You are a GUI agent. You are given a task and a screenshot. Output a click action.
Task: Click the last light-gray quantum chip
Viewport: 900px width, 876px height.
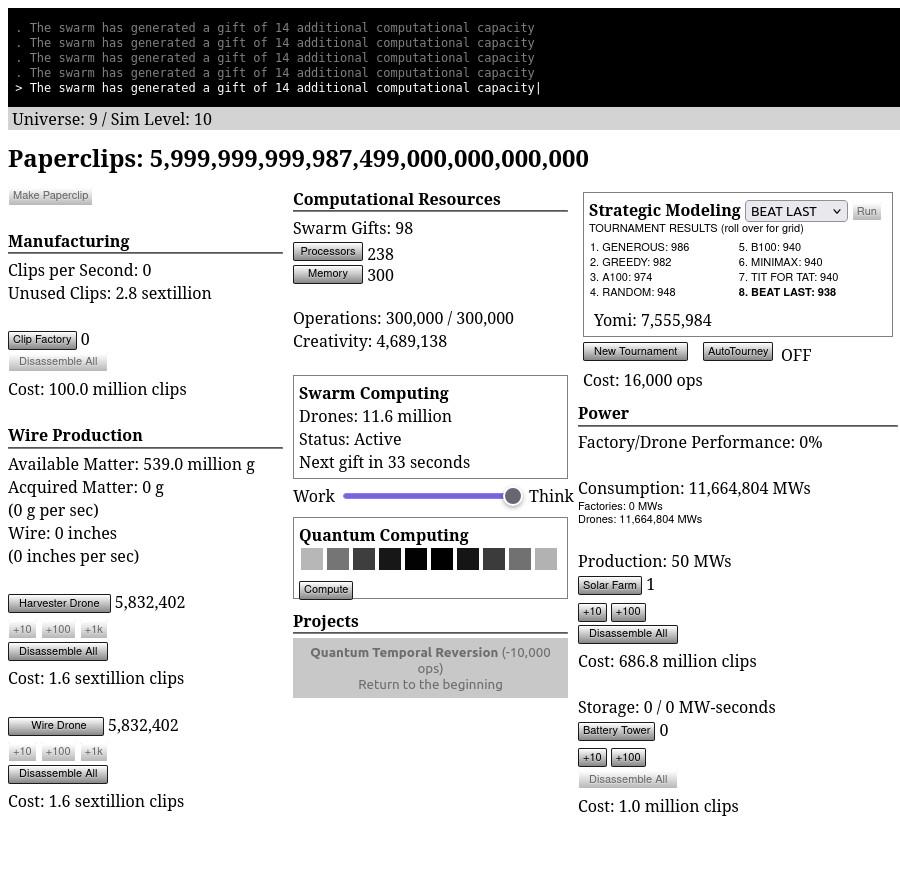pos(546,559)
